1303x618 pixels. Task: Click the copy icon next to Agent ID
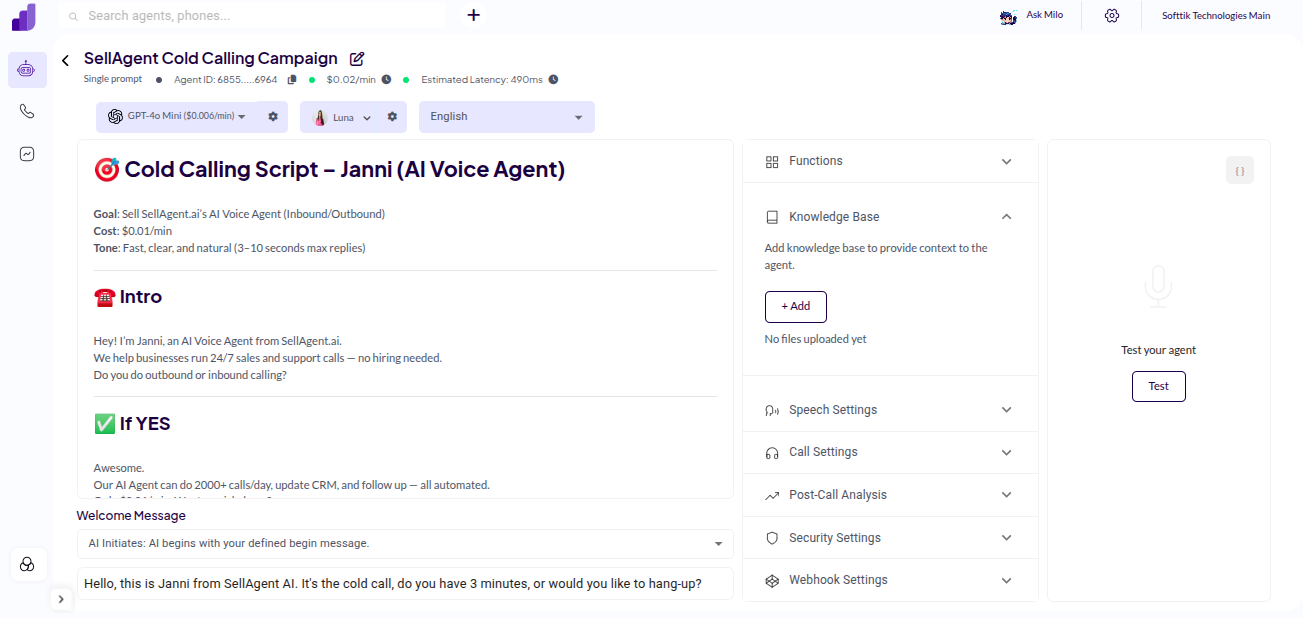pyautogui.click(x=291, y=79)
